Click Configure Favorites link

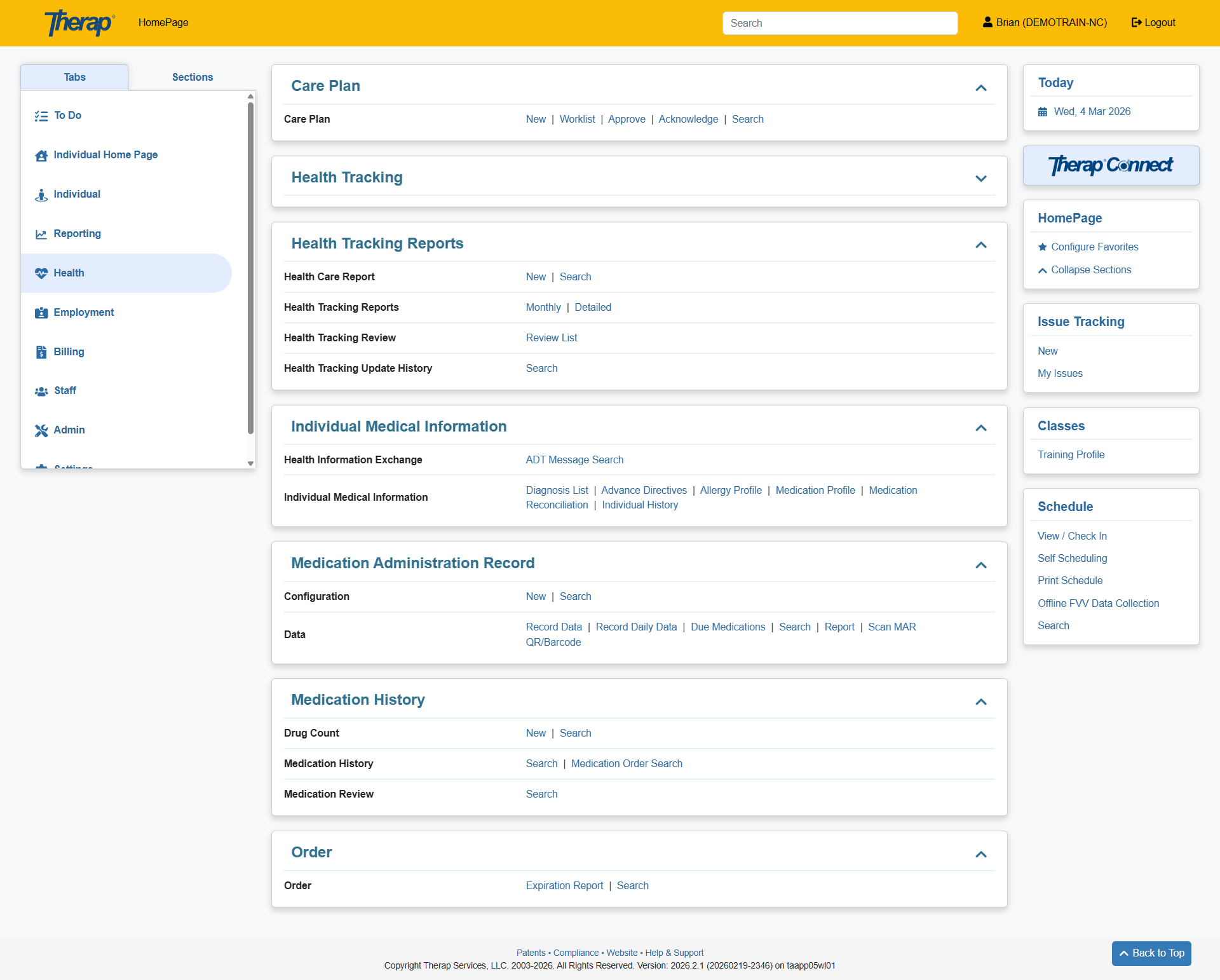point(1094,247)
